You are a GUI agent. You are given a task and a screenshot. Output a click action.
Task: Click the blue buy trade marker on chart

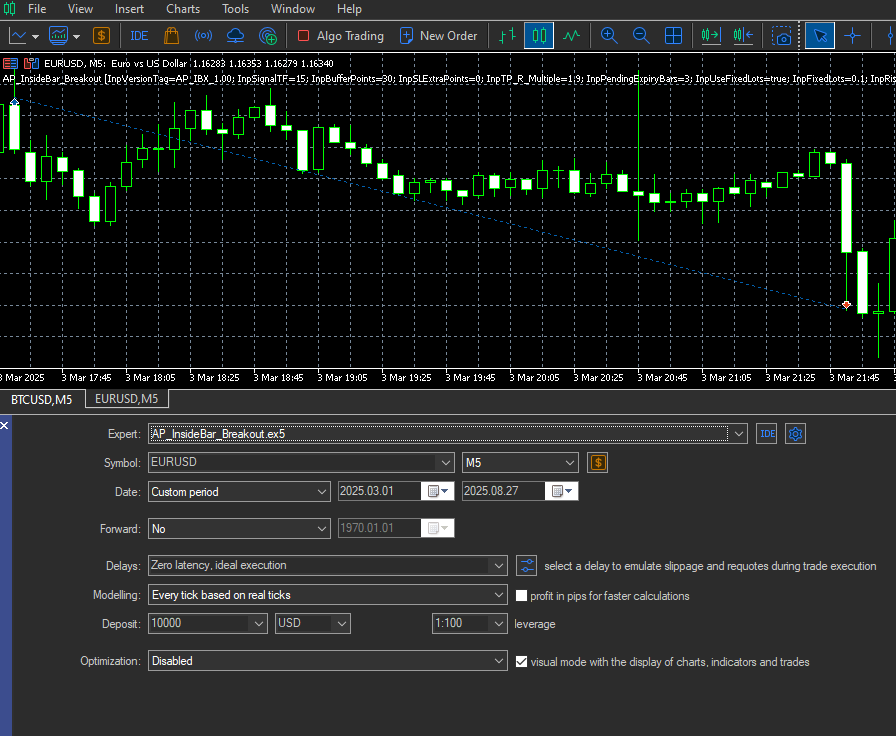coord(14,102)
